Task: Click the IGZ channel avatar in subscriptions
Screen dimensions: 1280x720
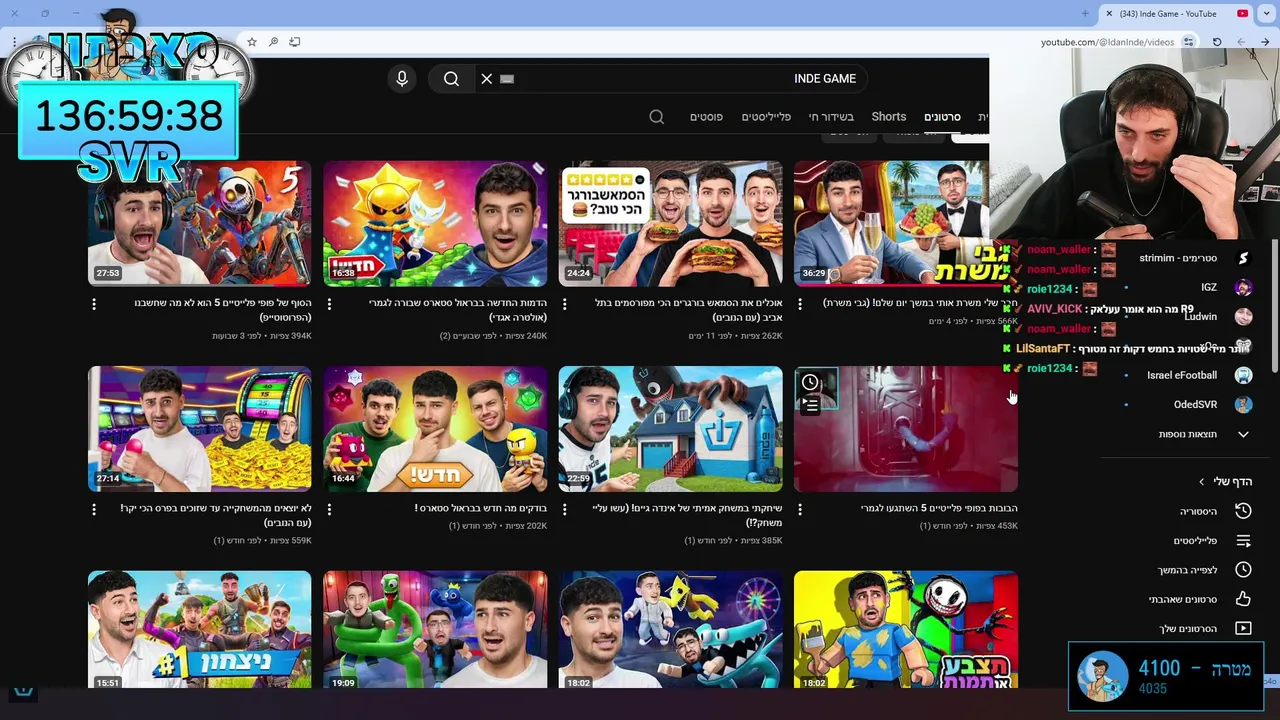Action: tap(1243, 287)
